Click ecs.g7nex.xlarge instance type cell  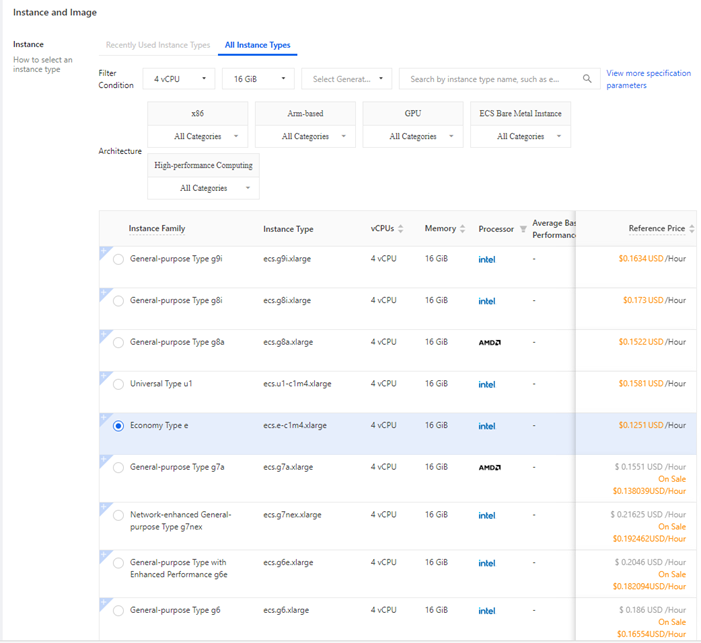point(292,515)
